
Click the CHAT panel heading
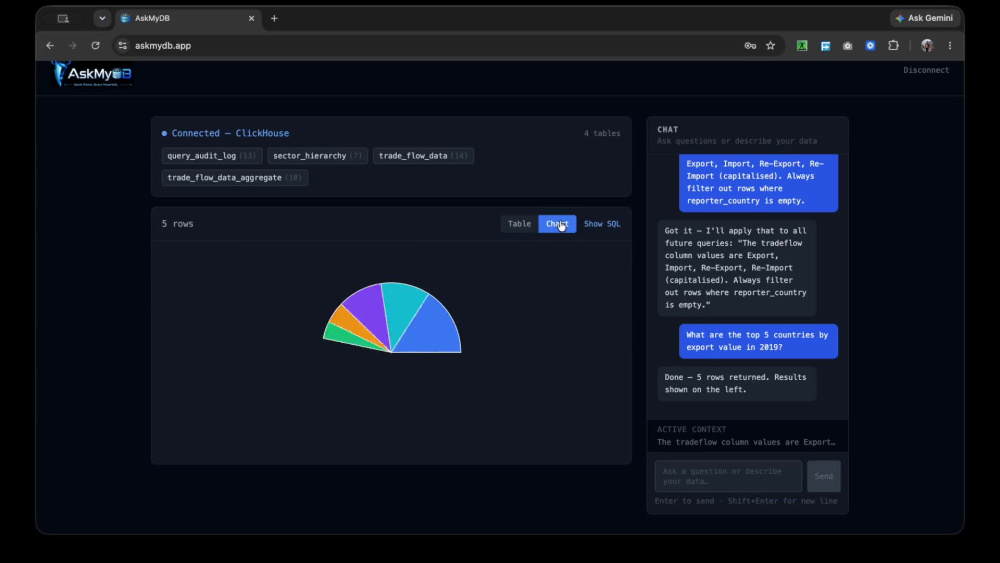tap(668, 129)
